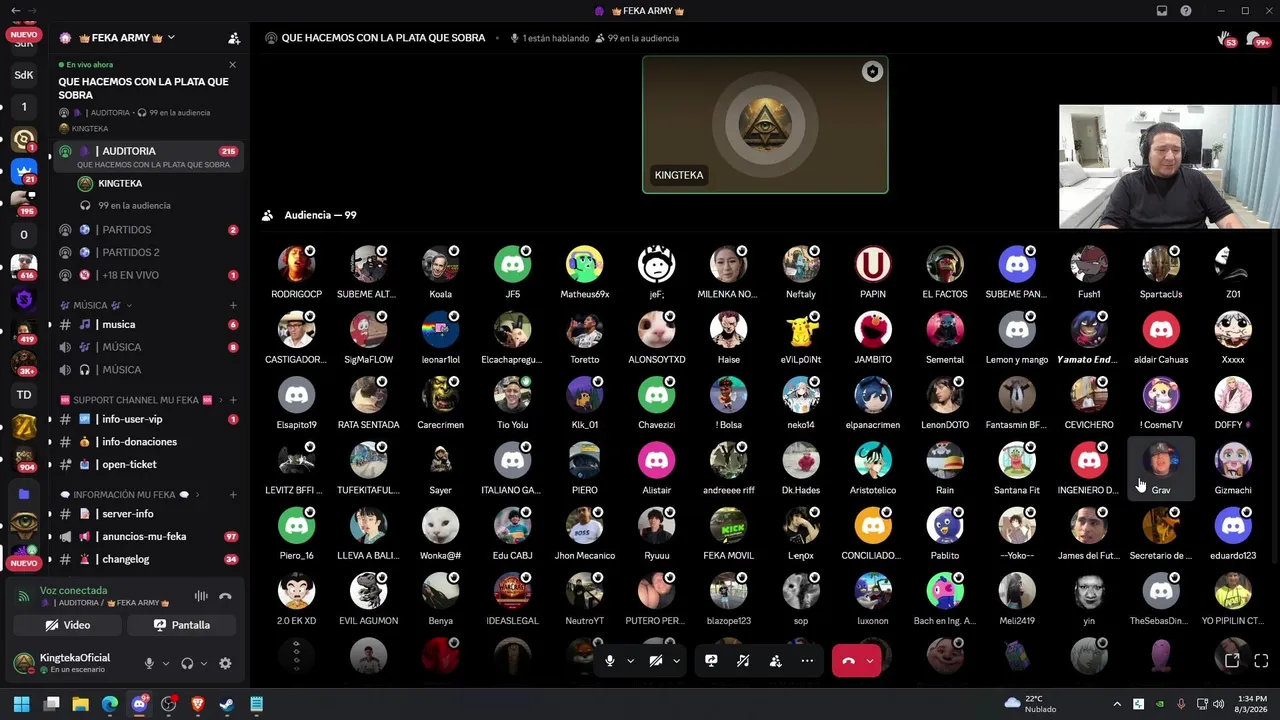Enter full screen stage view
The height and width of the screenshot is (720, 1280).
(x=1261, y=661)
